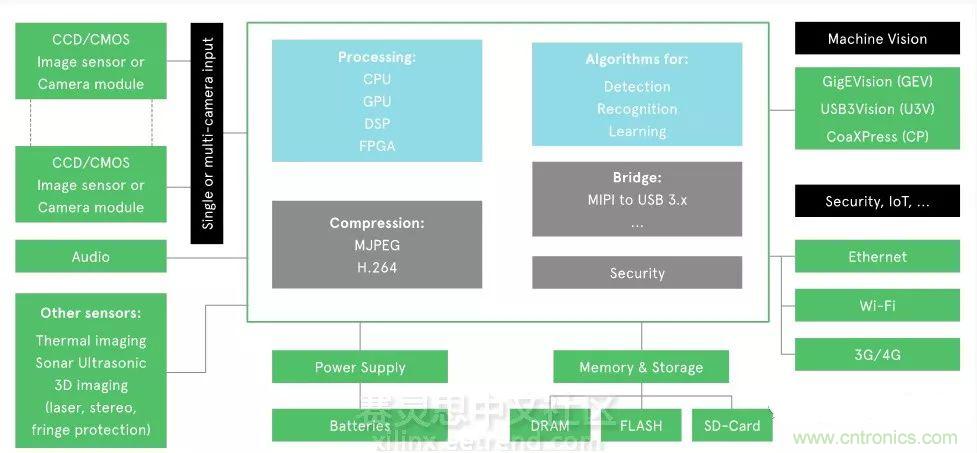Select the 3G/4G block

pos(877,353)
